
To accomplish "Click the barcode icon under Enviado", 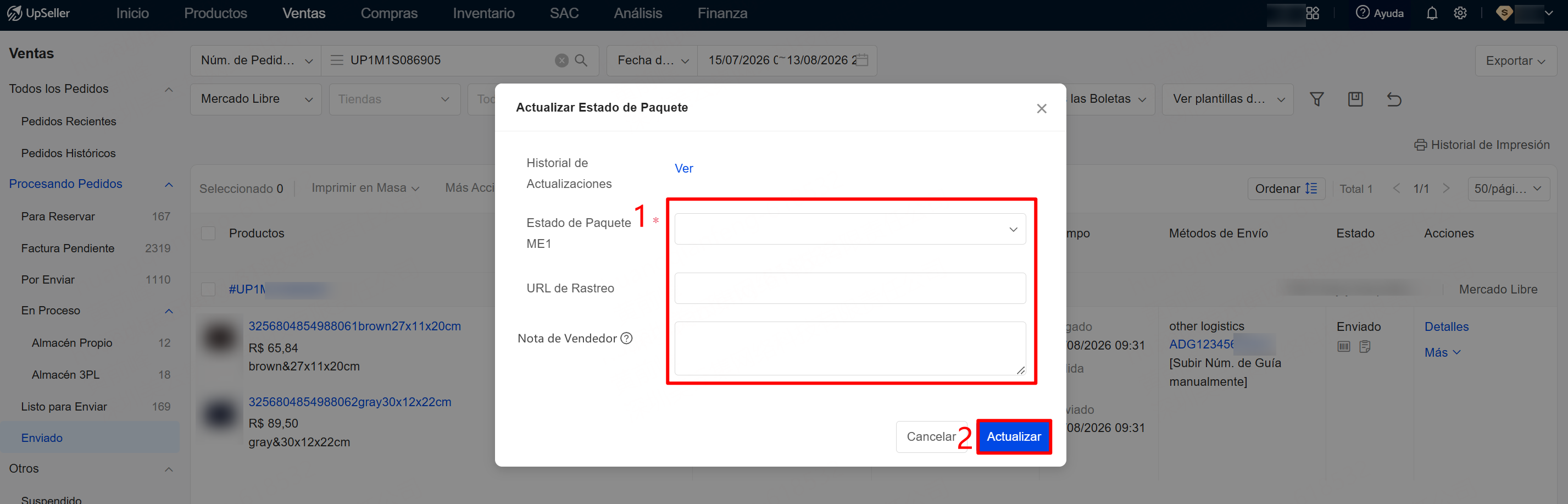I will tap(1343, 346).
